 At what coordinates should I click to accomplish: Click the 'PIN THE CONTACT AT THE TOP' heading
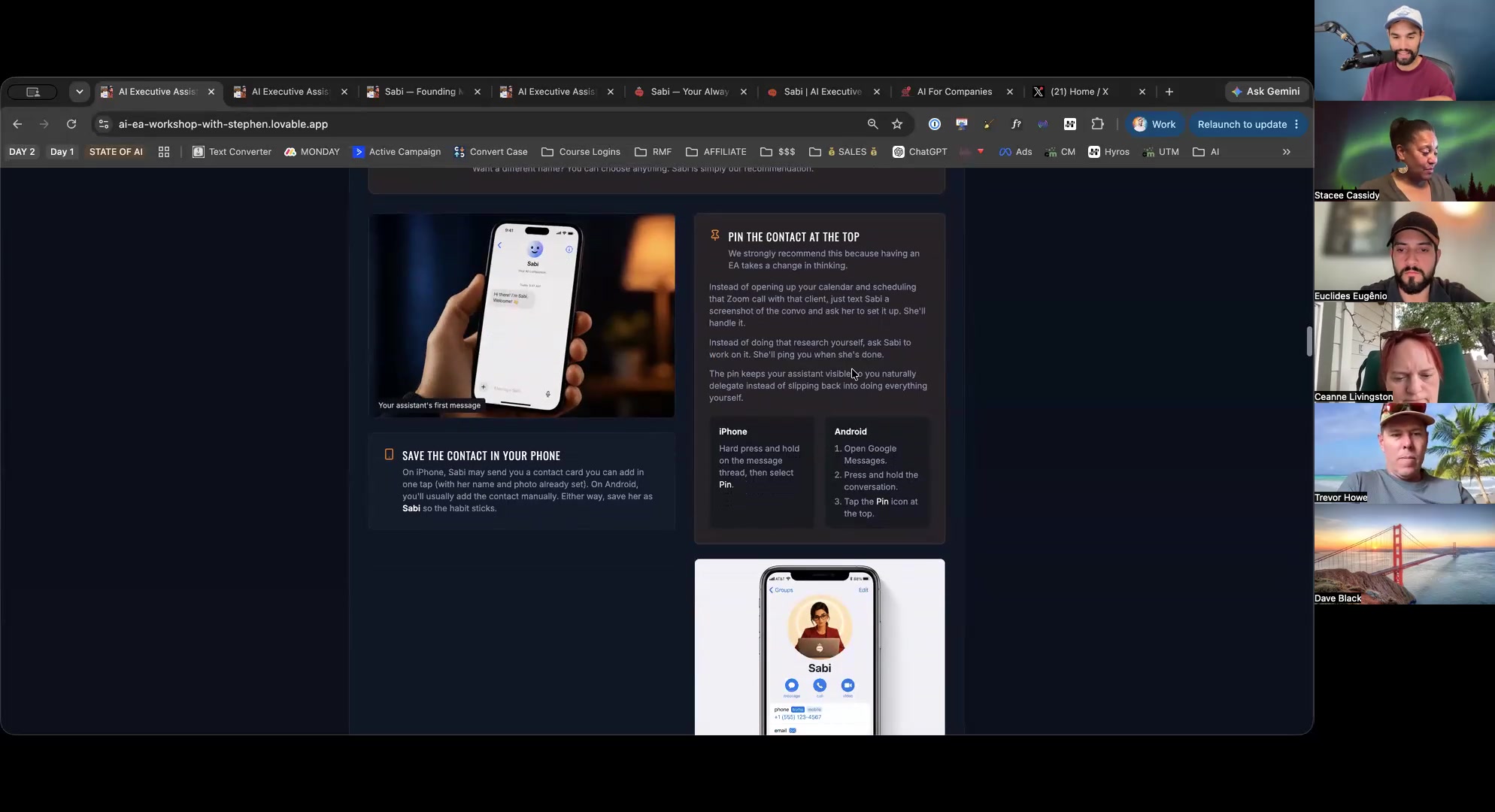[793, 237]
